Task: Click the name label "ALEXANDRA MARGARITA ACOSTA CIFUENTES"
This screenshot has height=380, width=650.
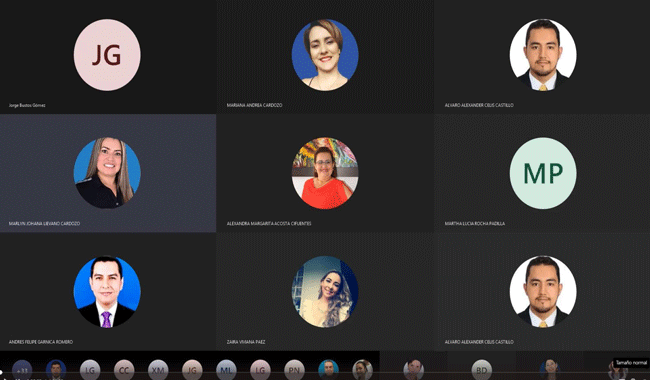Action: pos(269,223)
